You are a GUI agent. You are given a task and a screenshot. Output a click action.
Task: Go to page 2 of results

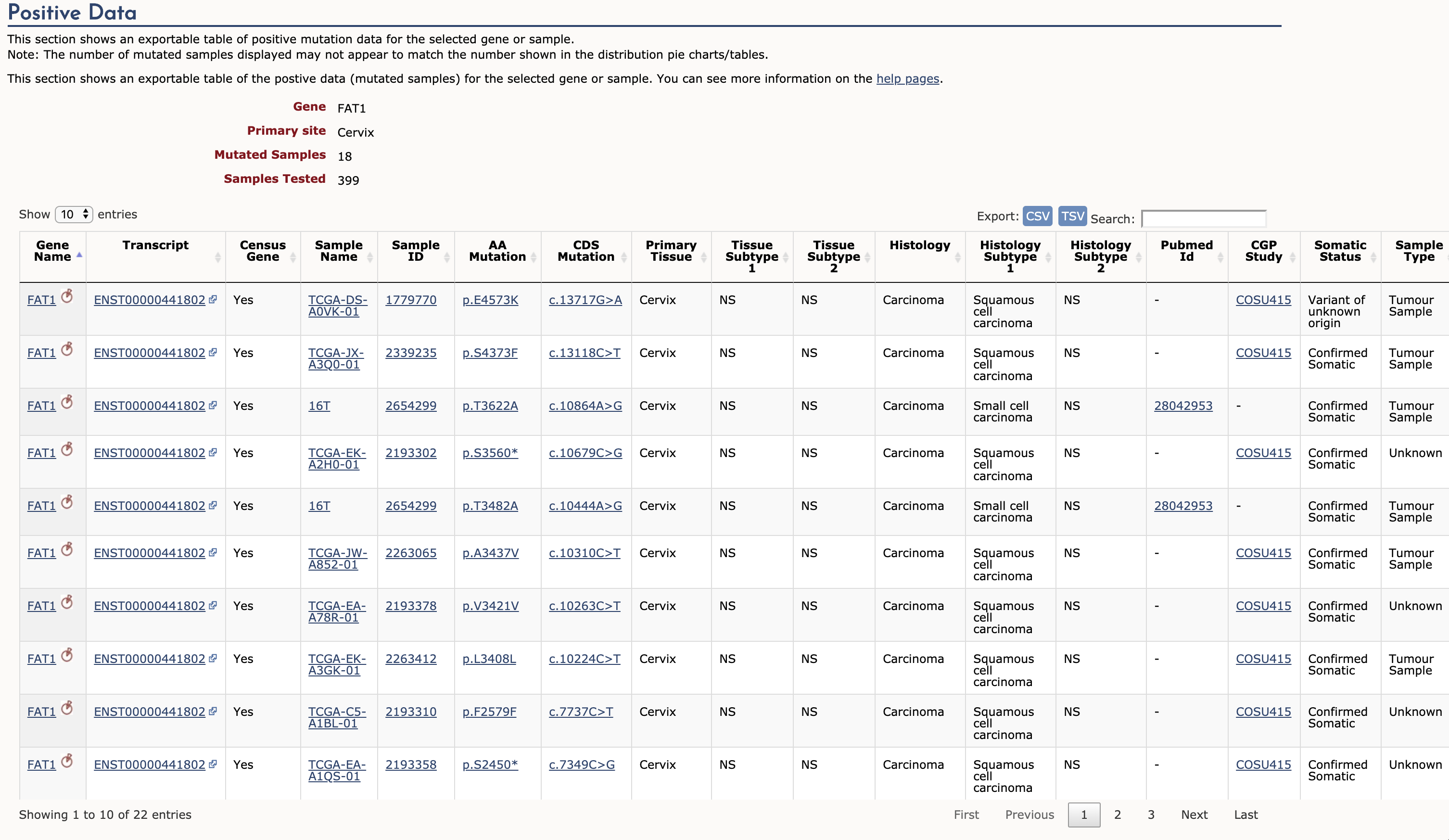(x=1117, y=815)
